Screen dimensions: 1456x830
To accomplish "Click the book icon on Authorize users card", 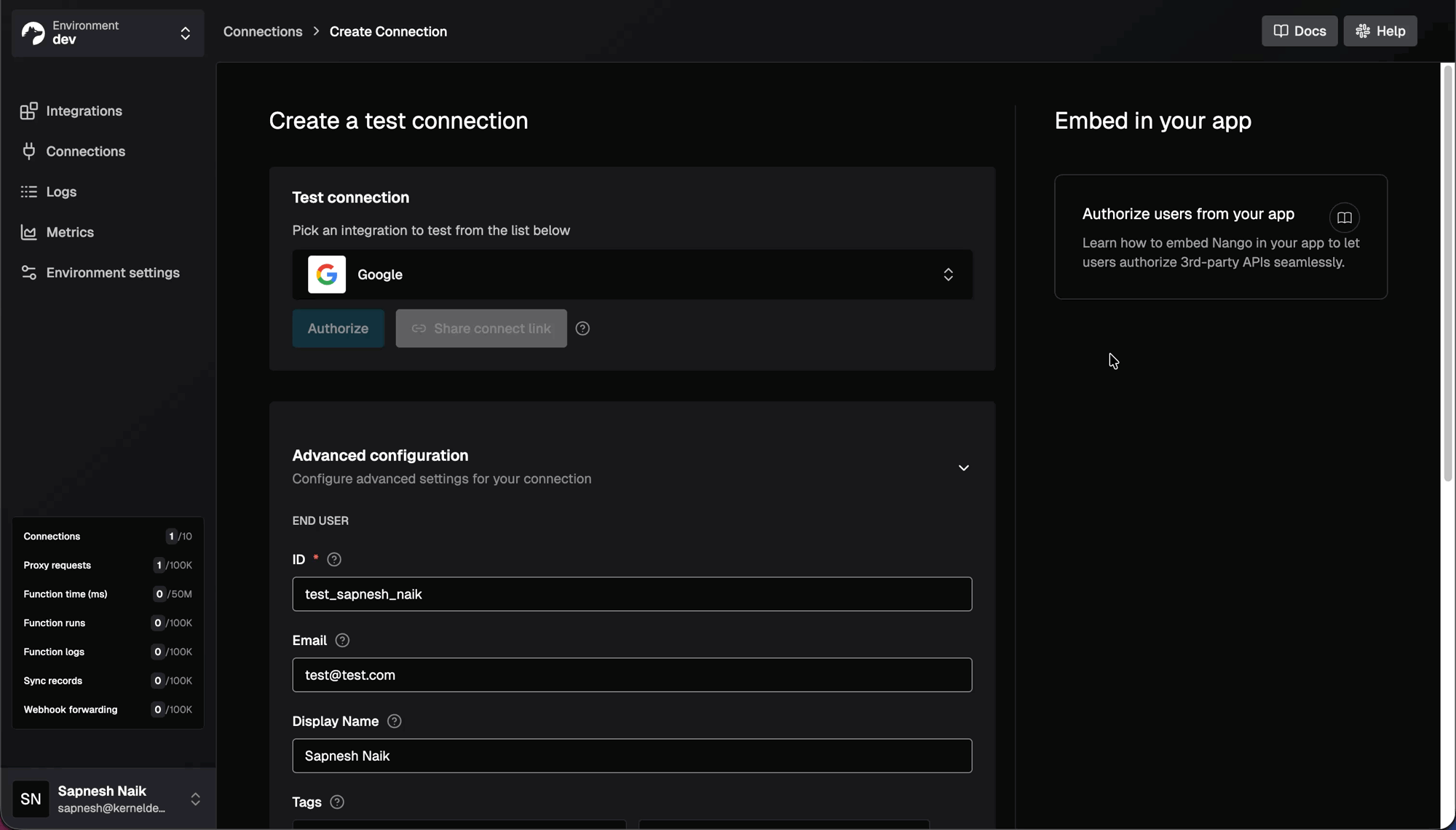I will point(1343,218).
